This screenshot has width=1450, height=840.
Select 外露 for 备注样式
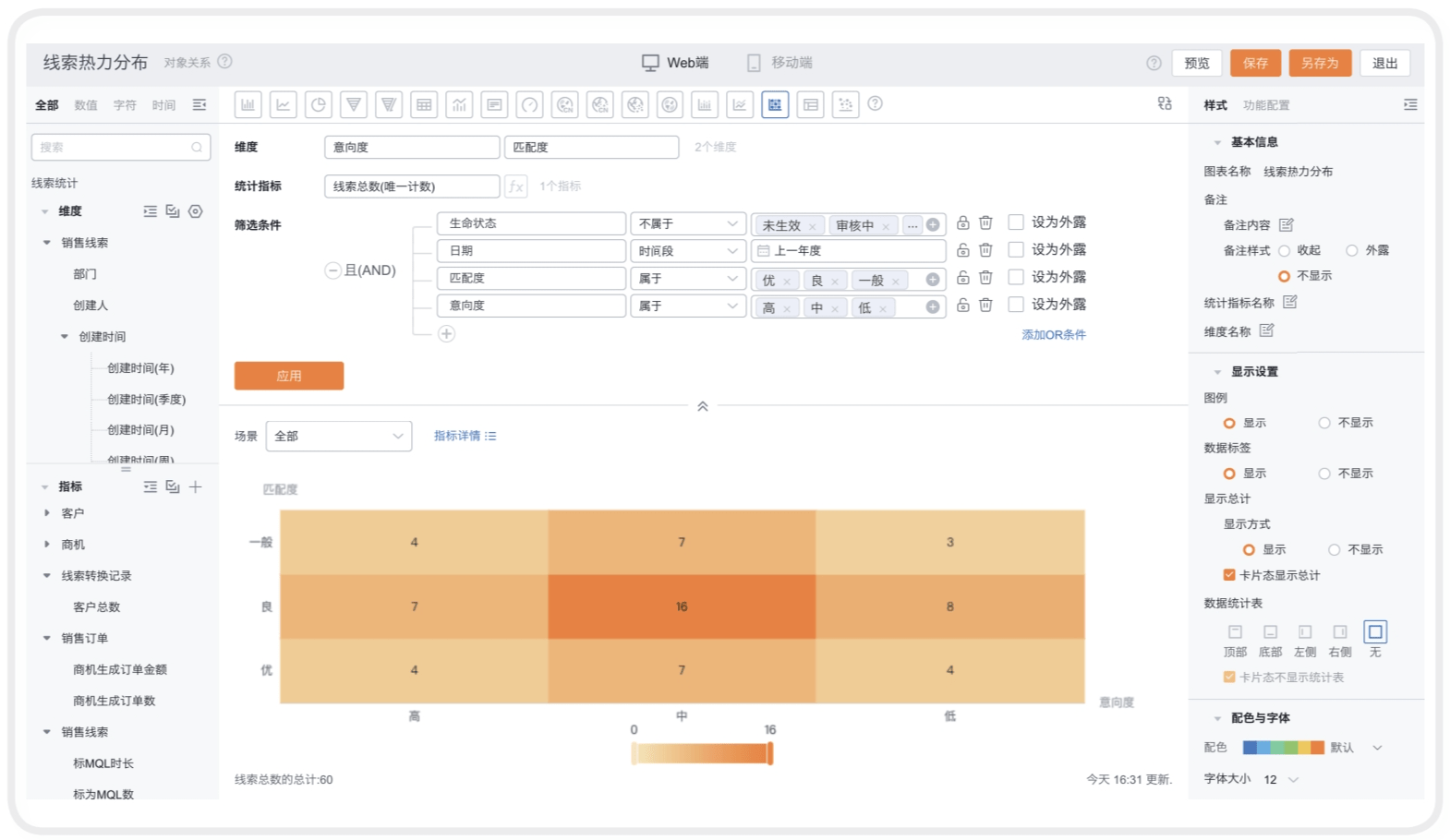coord(1351,251)
